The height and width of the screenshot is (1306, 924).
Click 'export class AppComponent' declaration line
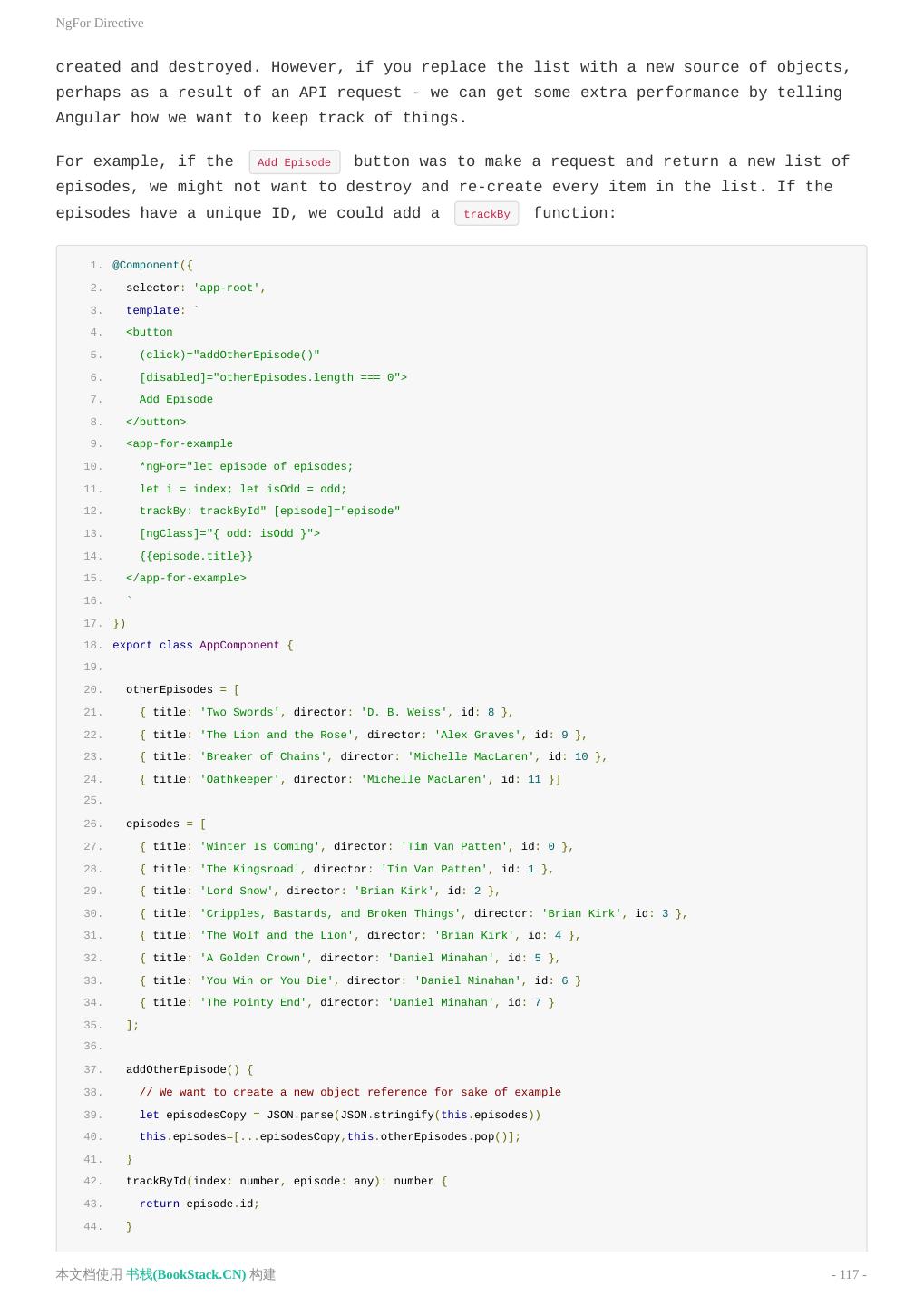click(202, 645)
